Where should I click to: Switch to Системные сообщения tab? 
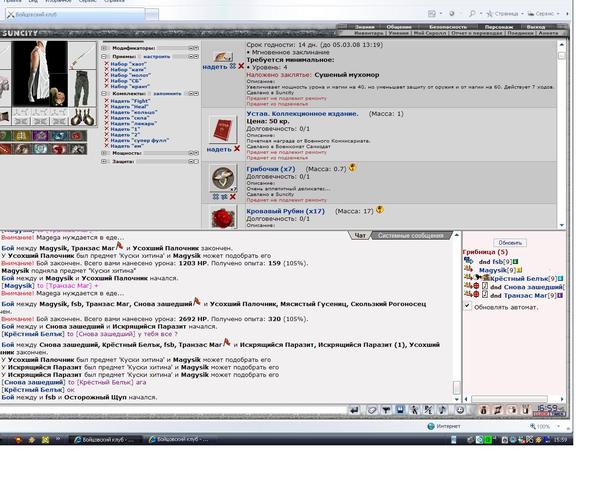click(x=411, y=235)
